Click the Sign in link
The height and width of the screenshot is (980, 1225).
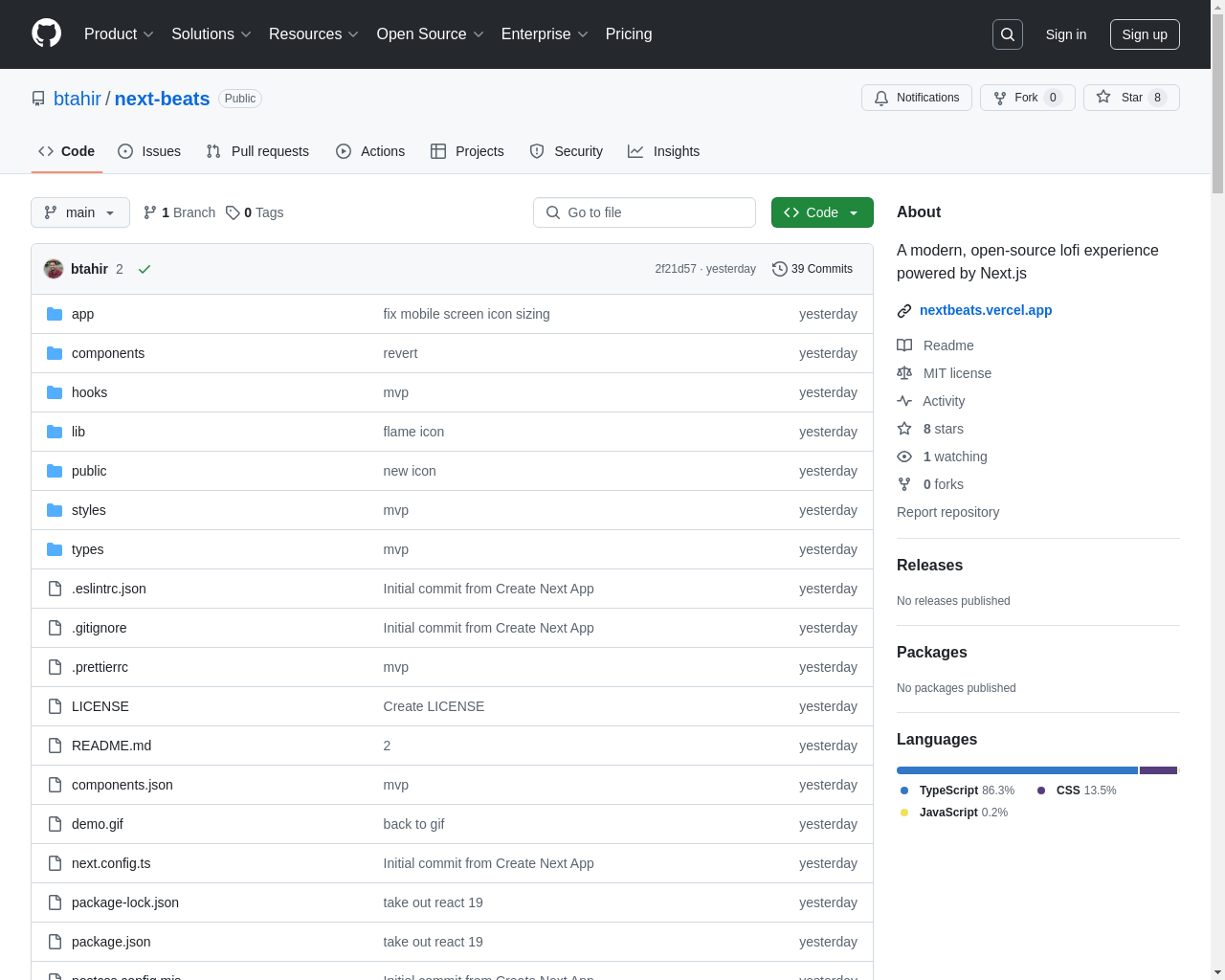[x=1066, y=34]
